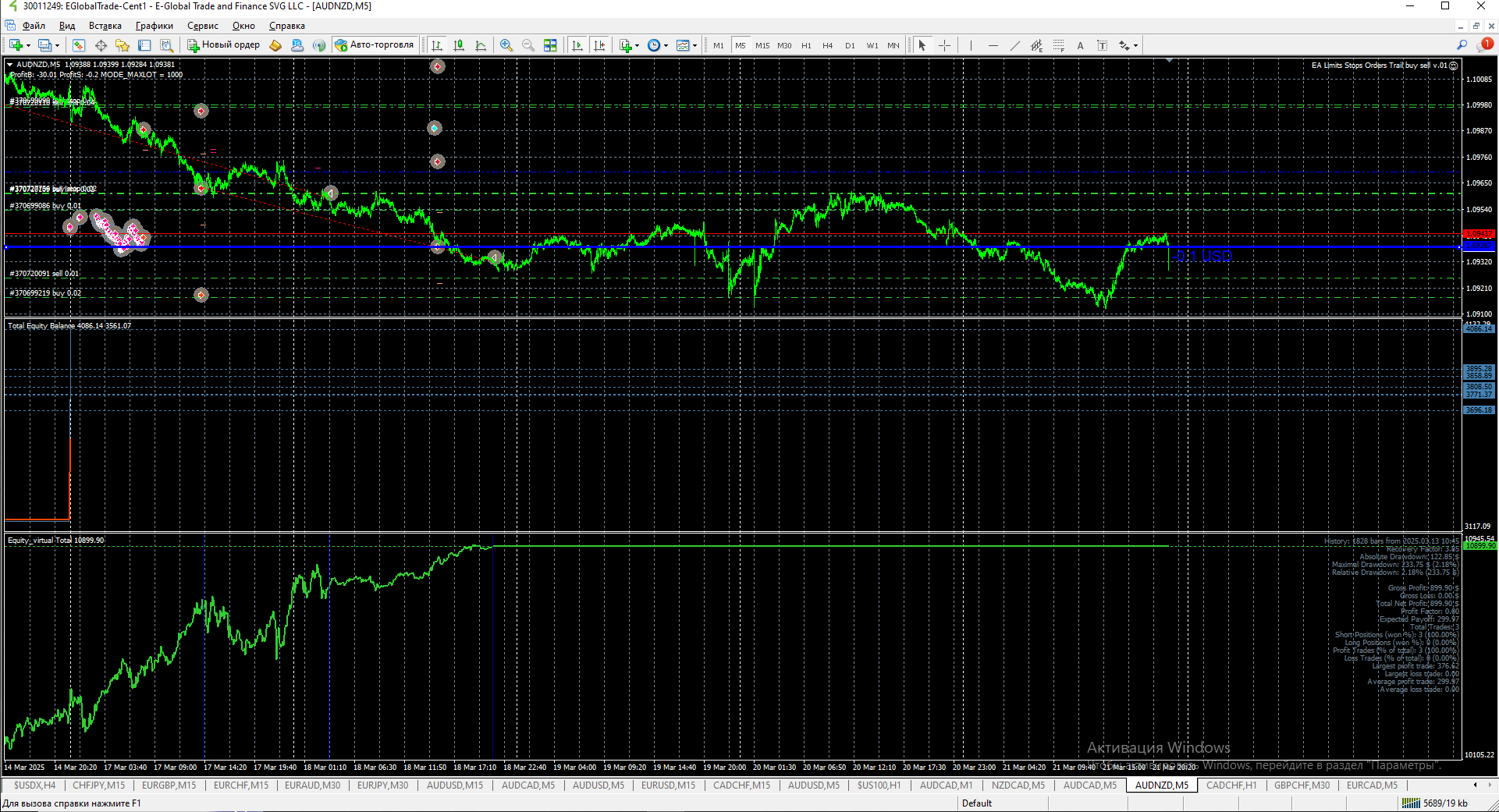Click the green signals radio-wave icon
Viewport: 1499px width, 812px height.
[x=319, y=45]
